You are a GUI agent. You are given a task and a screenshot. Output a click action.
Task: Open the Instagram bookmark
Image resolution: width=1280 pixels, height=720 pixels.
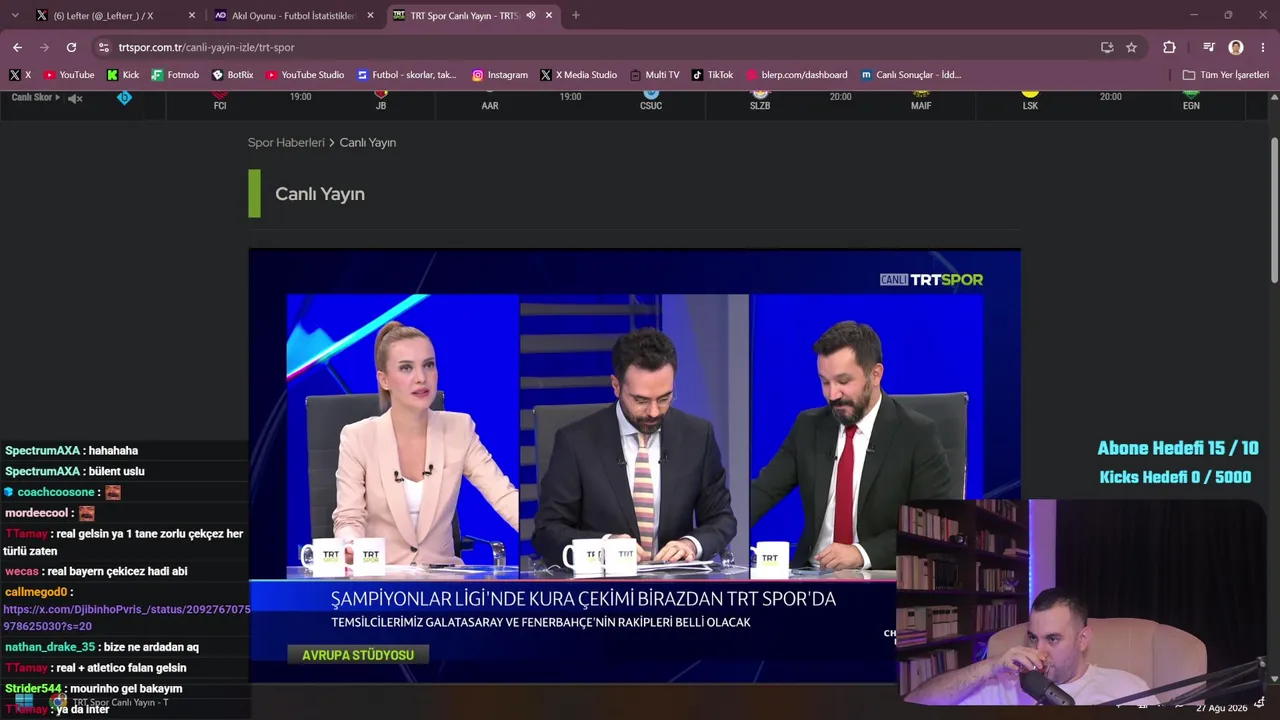tap(500, 75)
